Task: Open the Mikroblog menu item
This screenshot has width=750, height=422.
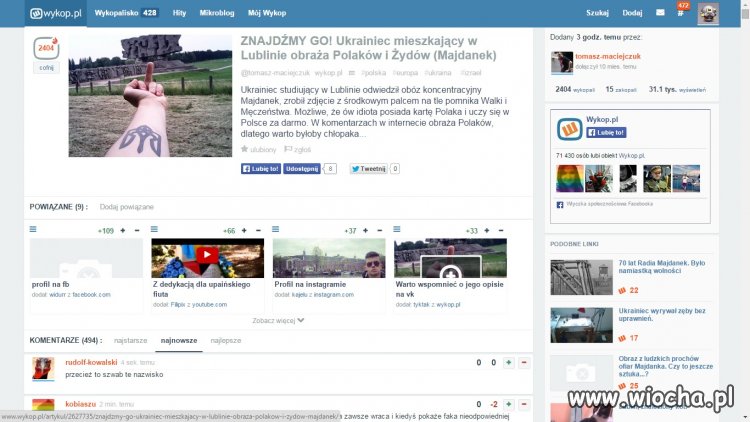Action: click(217, 13)
